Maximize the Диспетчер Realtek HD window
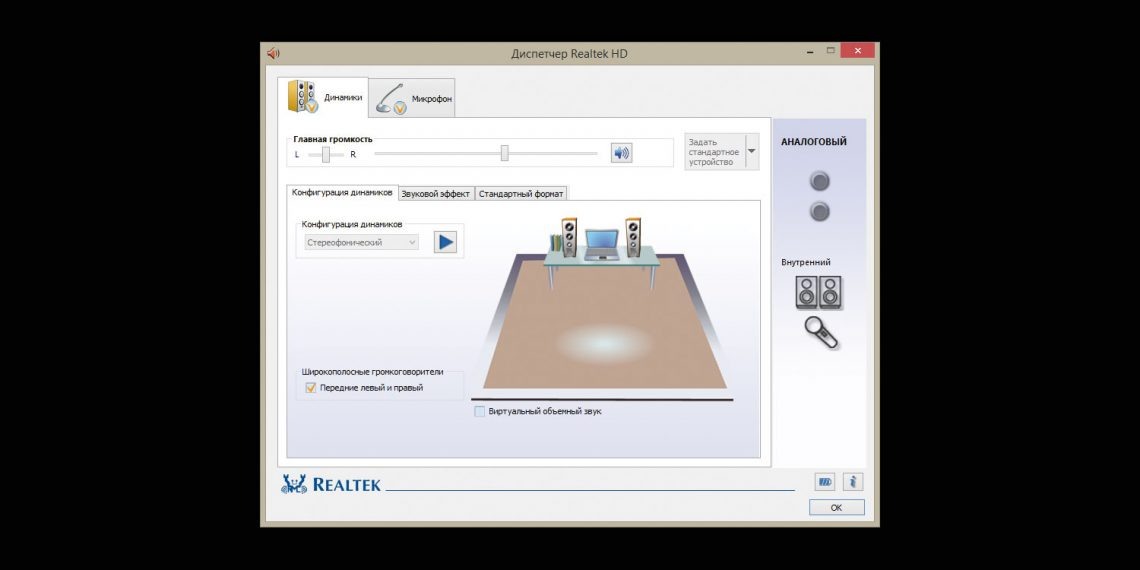Image resolution: width=1140 pixels, height=570 pixels. pyautogui.click(x=831, y=51)
